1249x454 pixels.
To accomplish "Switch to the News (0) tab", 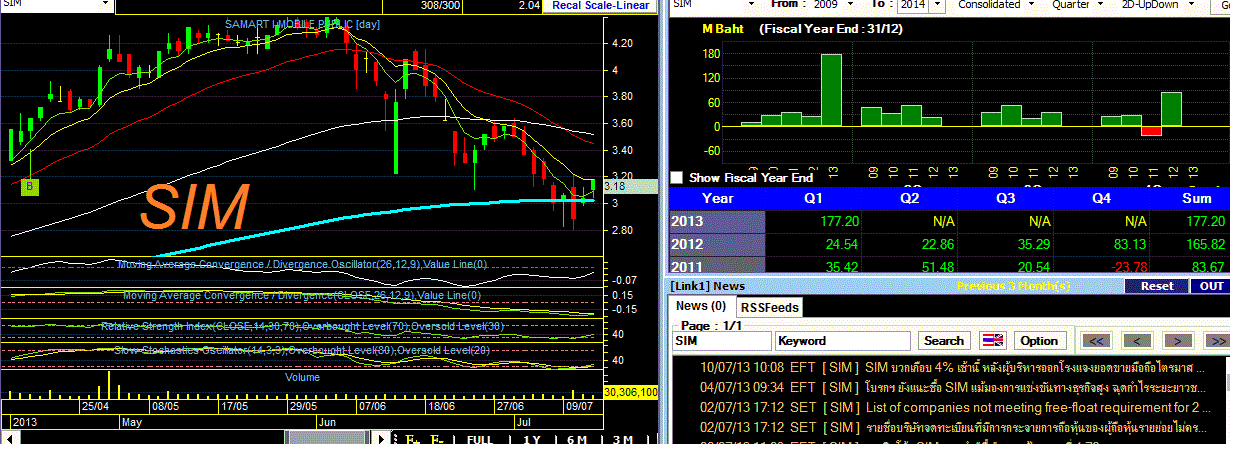I will pos(701,306).
